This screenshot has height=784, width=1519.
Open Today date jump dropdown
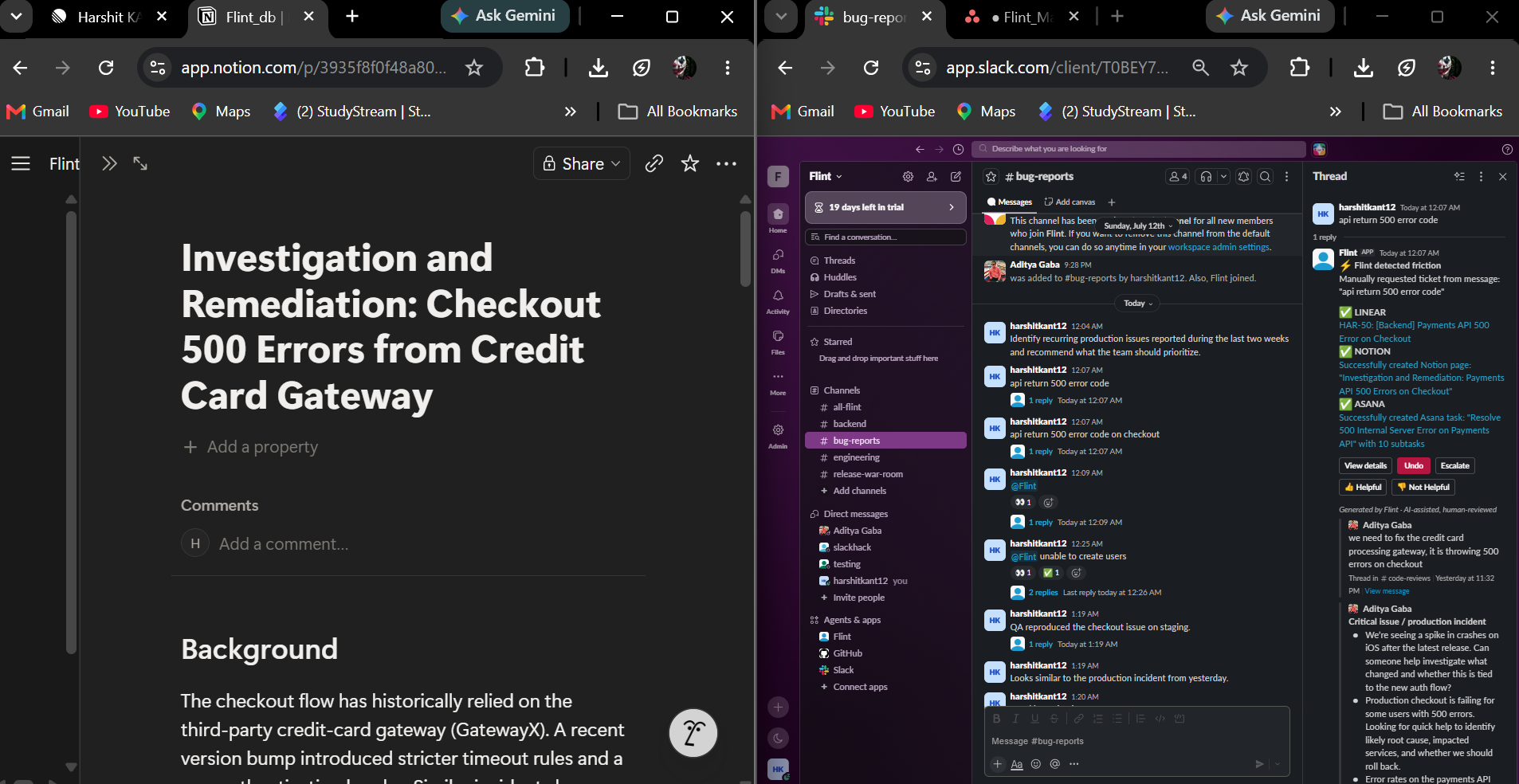point(1138,303)
